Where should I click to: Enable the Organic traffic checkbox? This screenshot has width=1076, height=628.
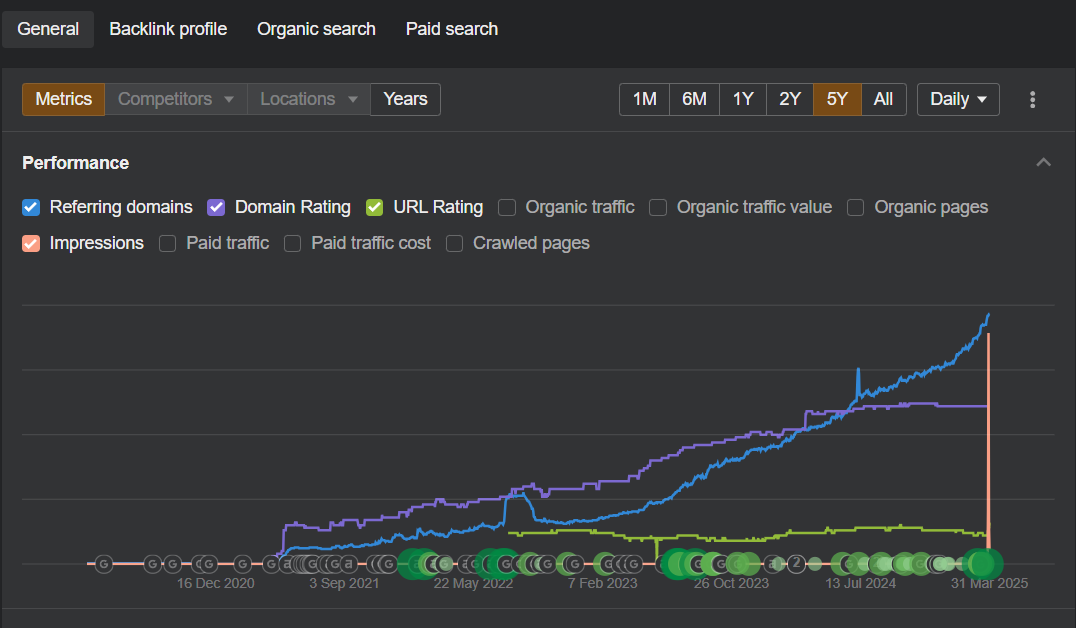506,207
